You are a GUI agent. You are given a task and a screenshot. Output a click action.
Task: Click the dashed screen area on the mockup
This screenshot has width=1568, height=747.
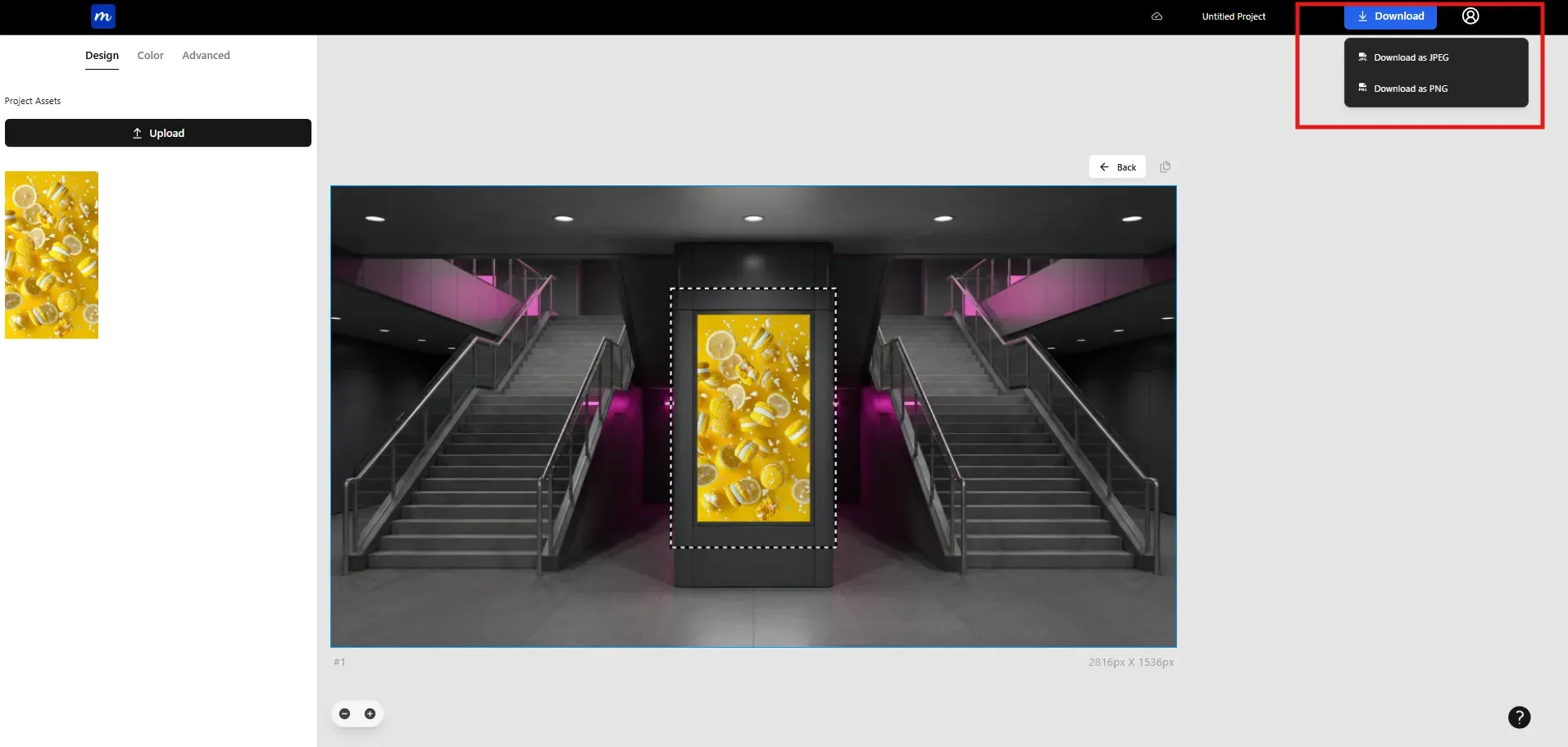pyautogui.click(x=753, y=418)
